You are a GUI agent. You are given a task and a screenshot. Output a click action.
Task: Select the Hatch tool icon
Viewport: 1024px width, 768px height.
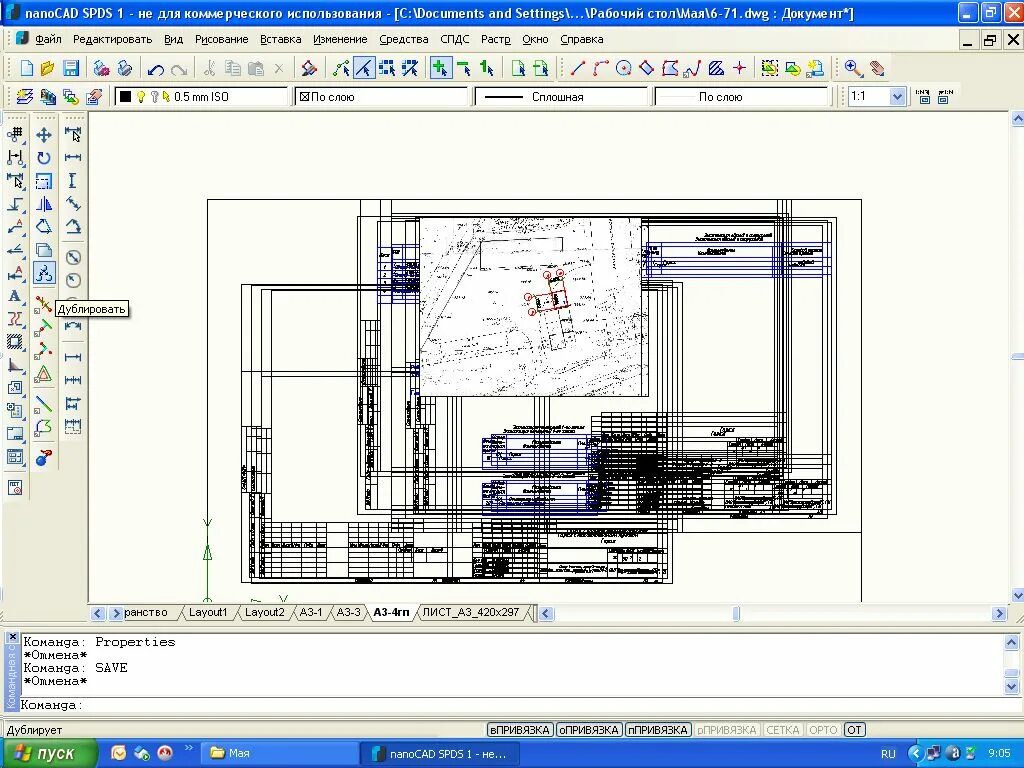[716, 68]
